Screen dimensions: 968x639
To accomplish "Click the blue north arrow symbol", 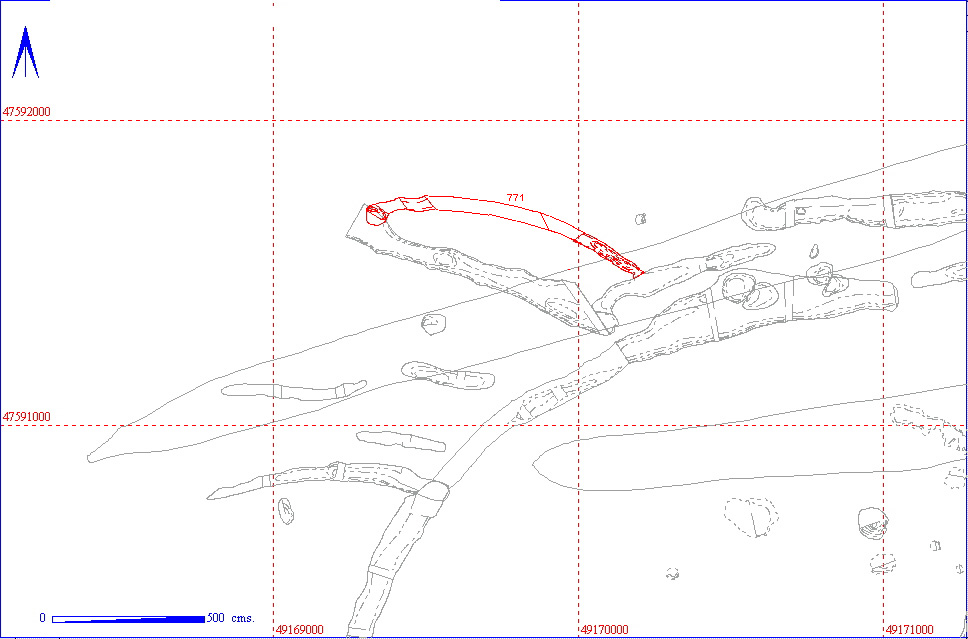I will [x=25, y=52].
